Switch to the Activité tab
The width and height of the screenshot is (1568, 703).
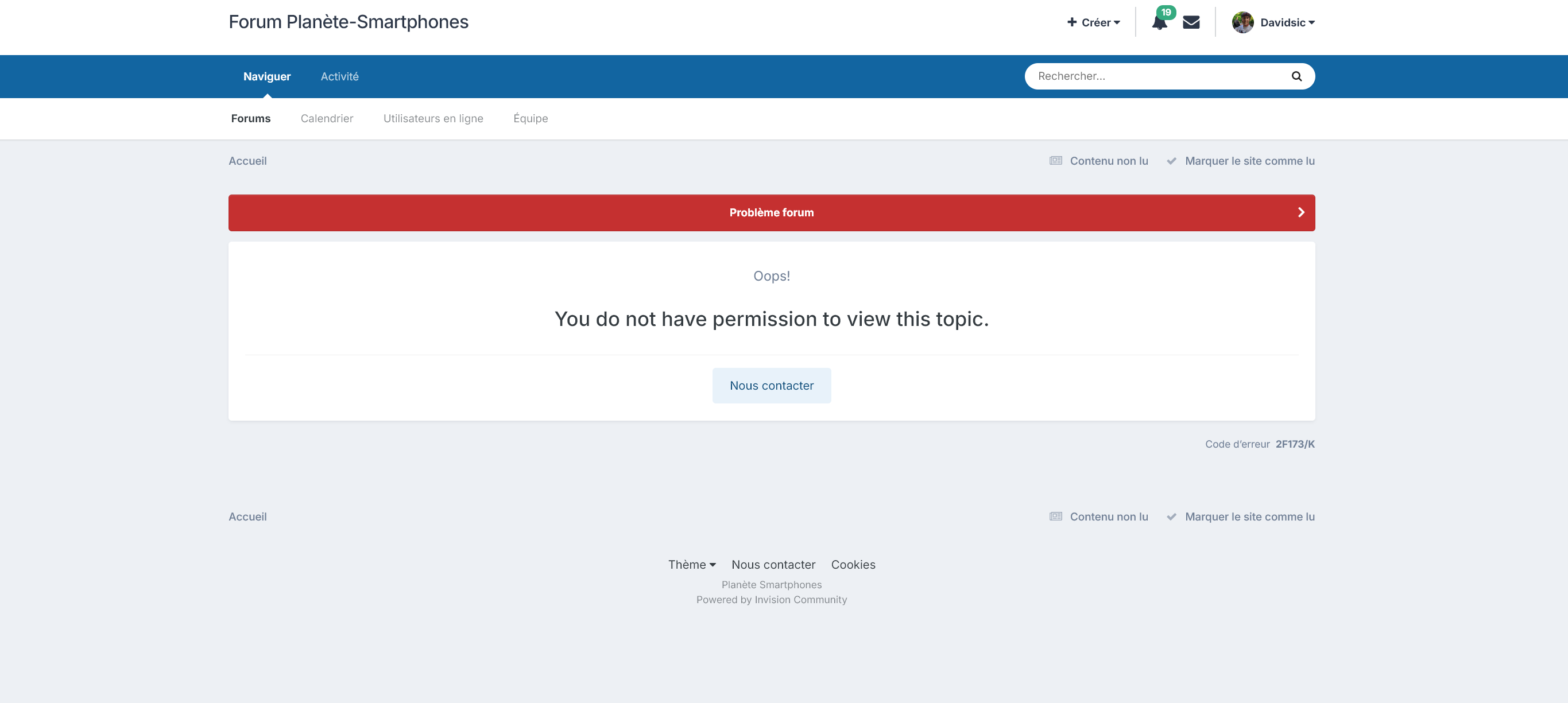(x=339, y=76)
